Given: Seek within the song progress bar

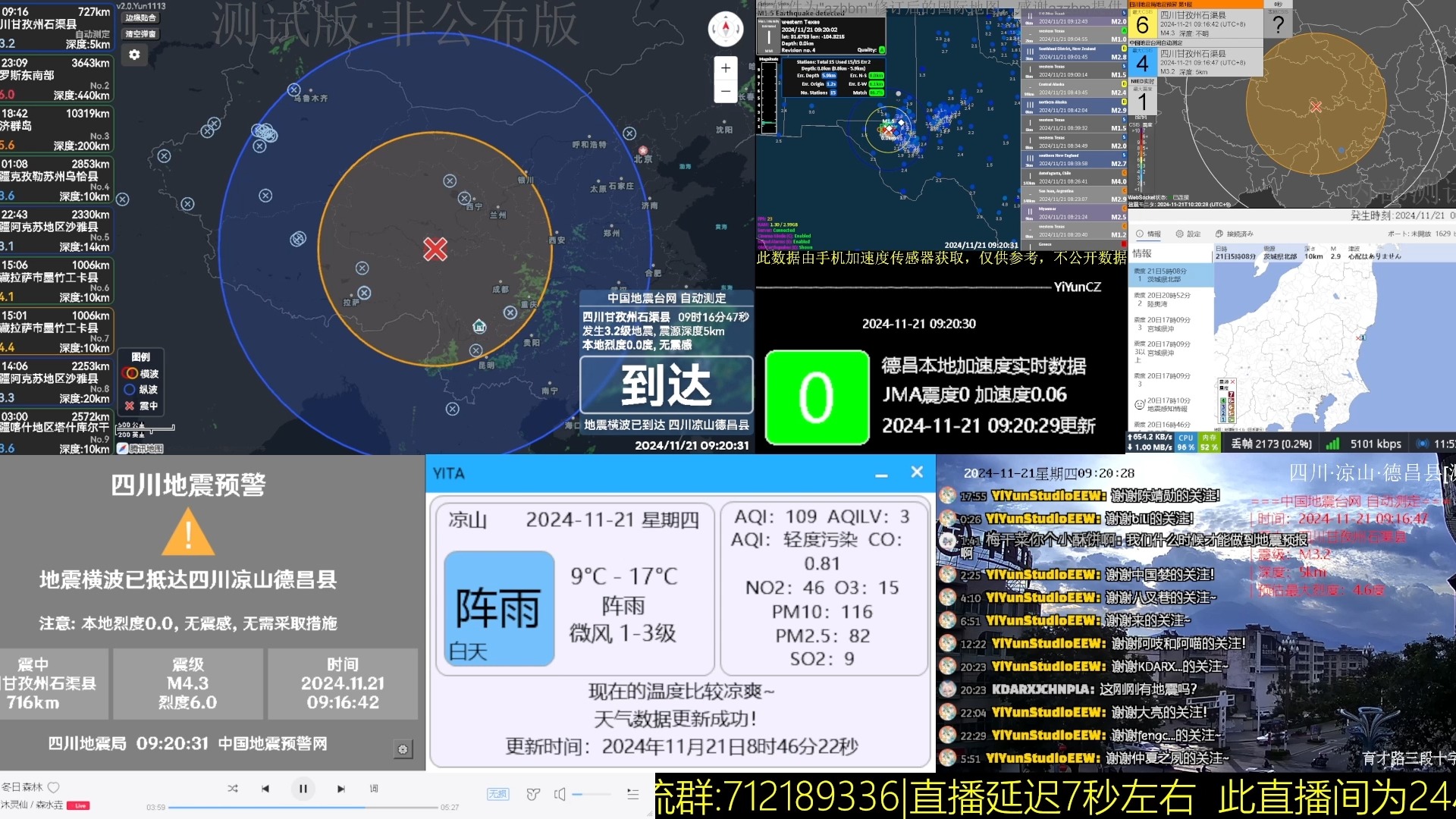Looking at the screenshot, I should pos(303,808).
